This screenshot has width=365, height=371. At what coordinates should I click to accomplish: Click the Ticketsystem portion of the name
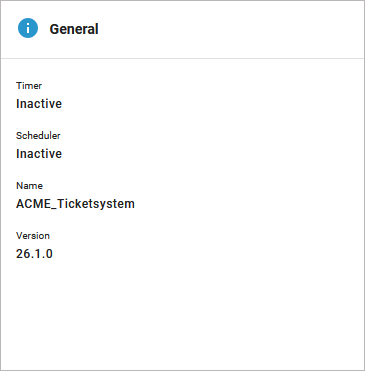(96, 204)
